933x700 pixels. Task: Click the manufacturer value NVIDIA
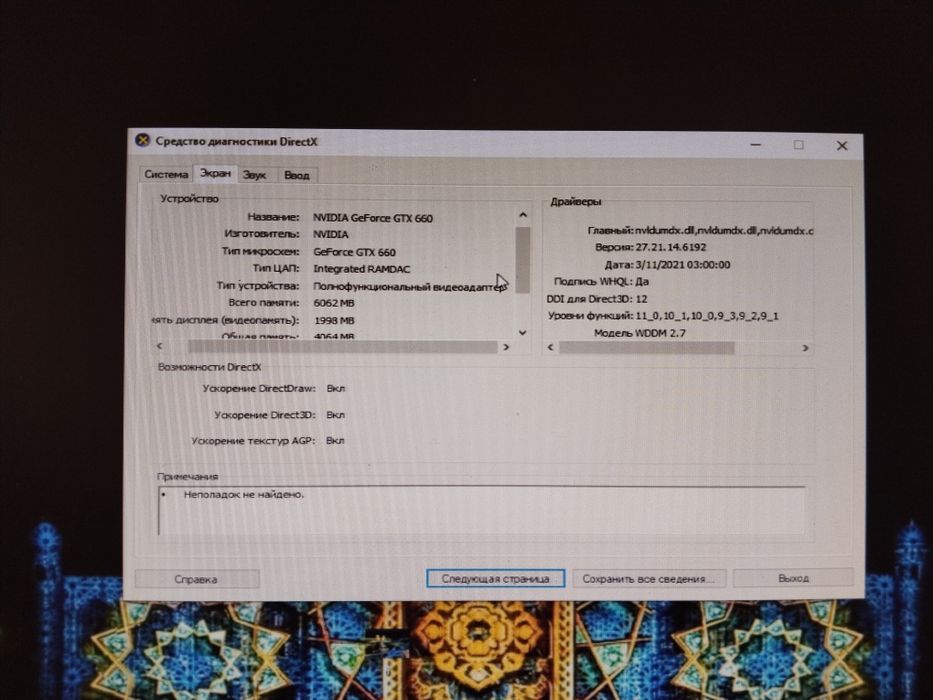331,235
